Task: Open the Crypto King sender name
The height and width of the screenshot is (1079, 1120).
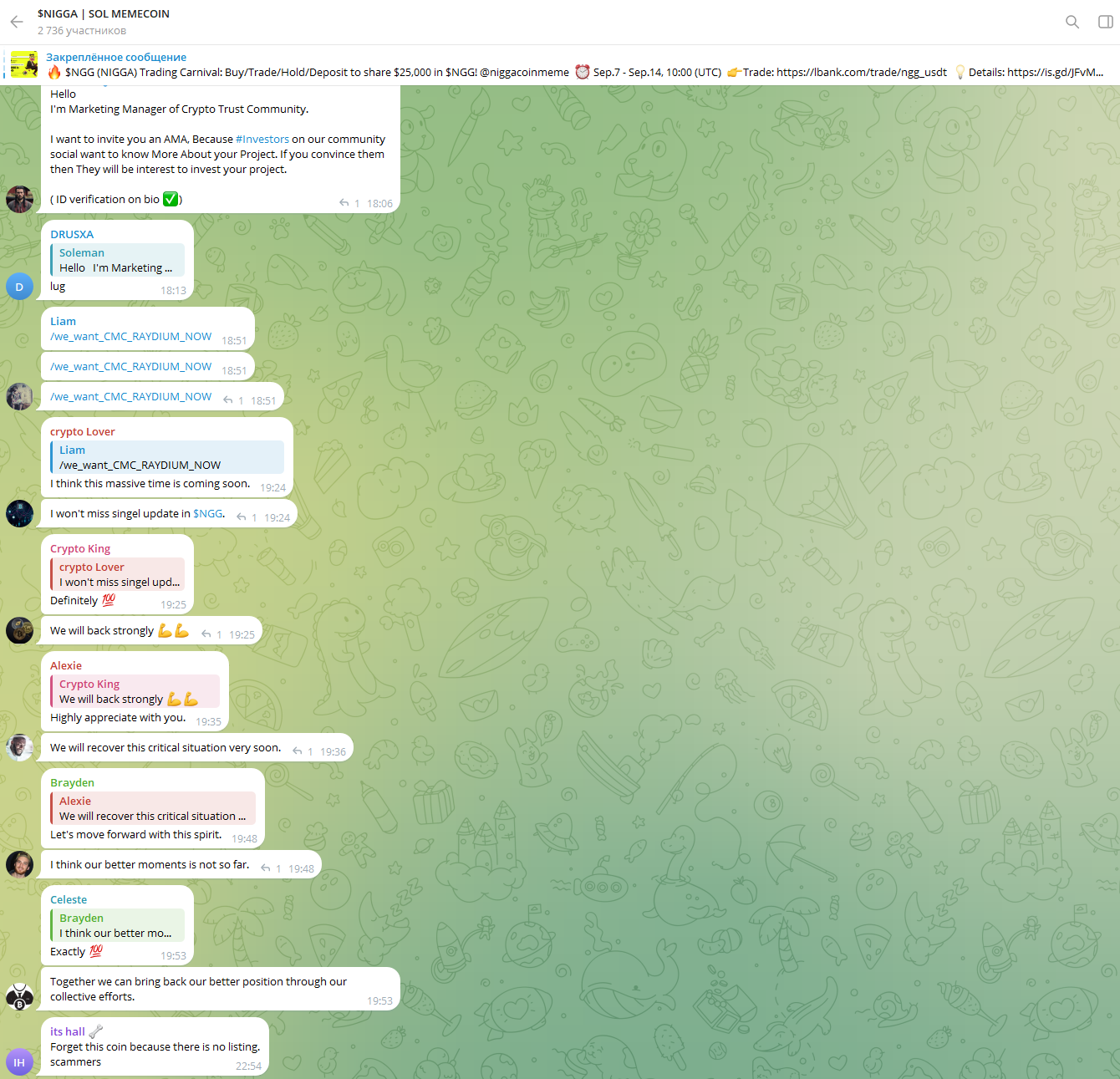Action: (80, 549)
